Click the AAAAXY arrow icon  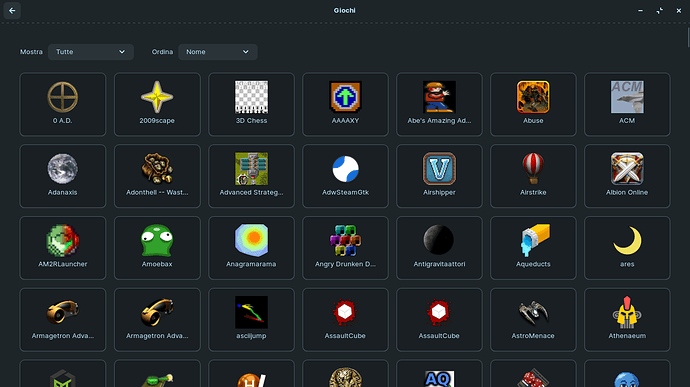[x=345, y=97]
